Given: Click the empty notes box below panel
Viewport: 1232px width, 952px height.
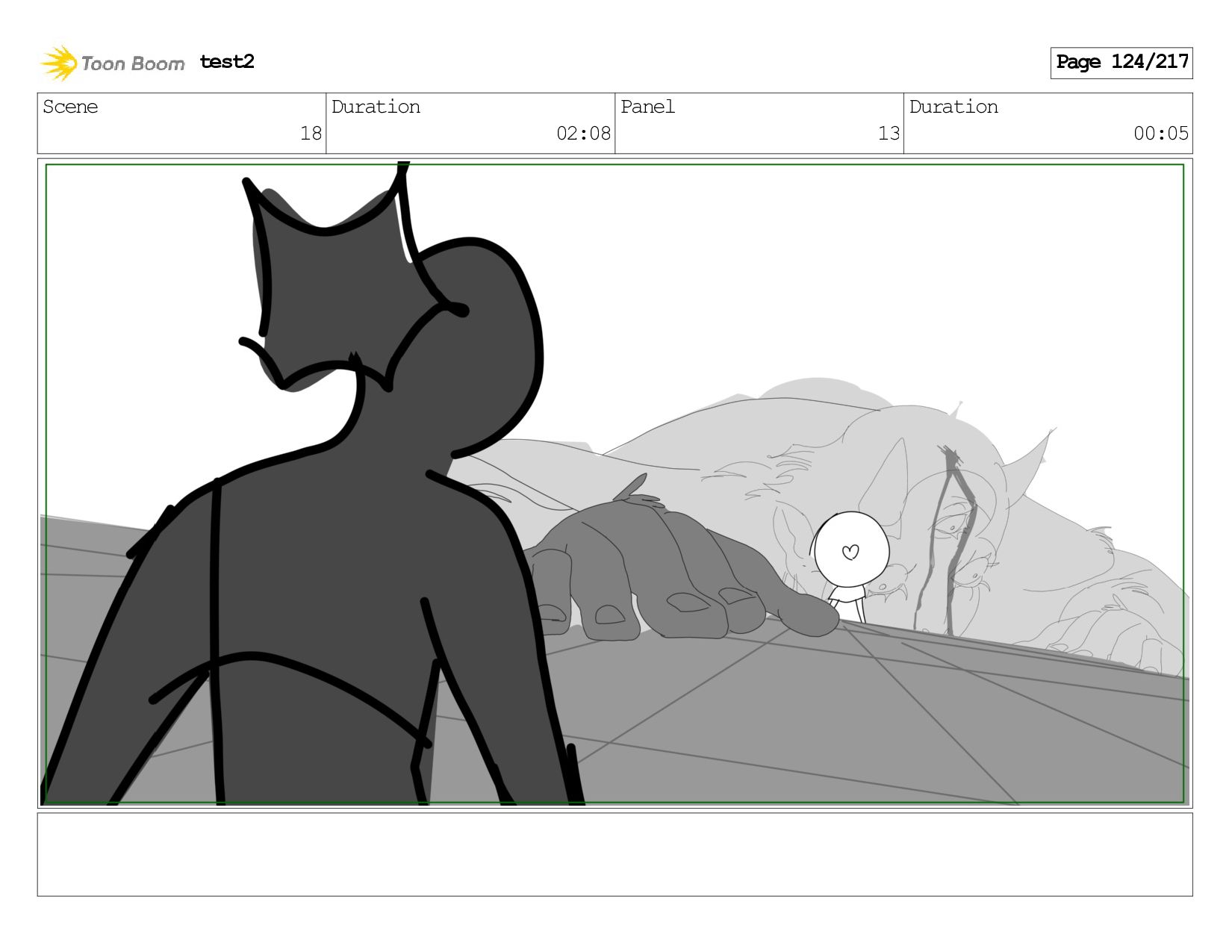Looking at the screenshot, I should pyautogui.click(x=615, y=855).
